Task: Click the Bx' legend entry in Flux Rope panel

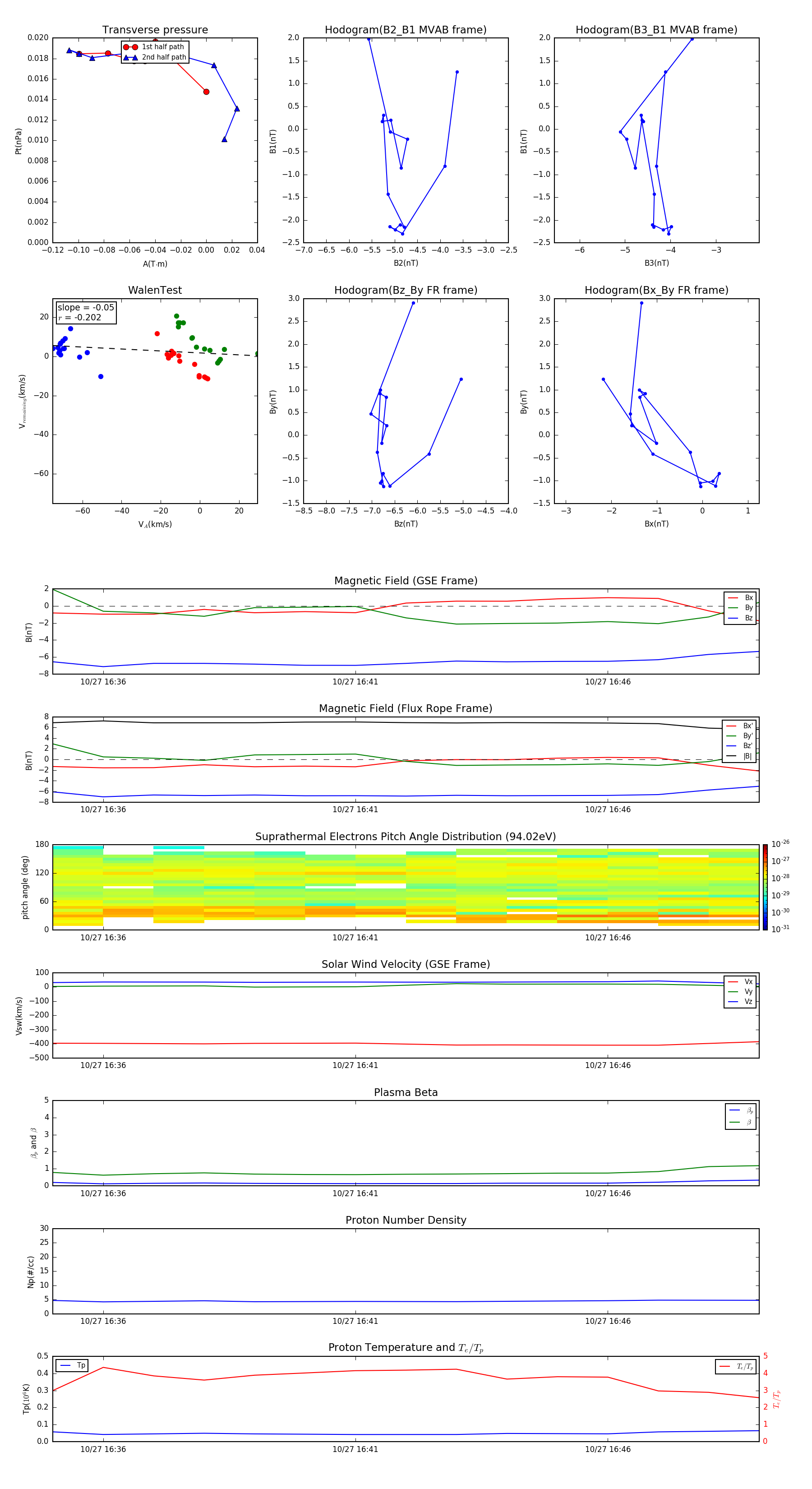Action: [740, 726]
